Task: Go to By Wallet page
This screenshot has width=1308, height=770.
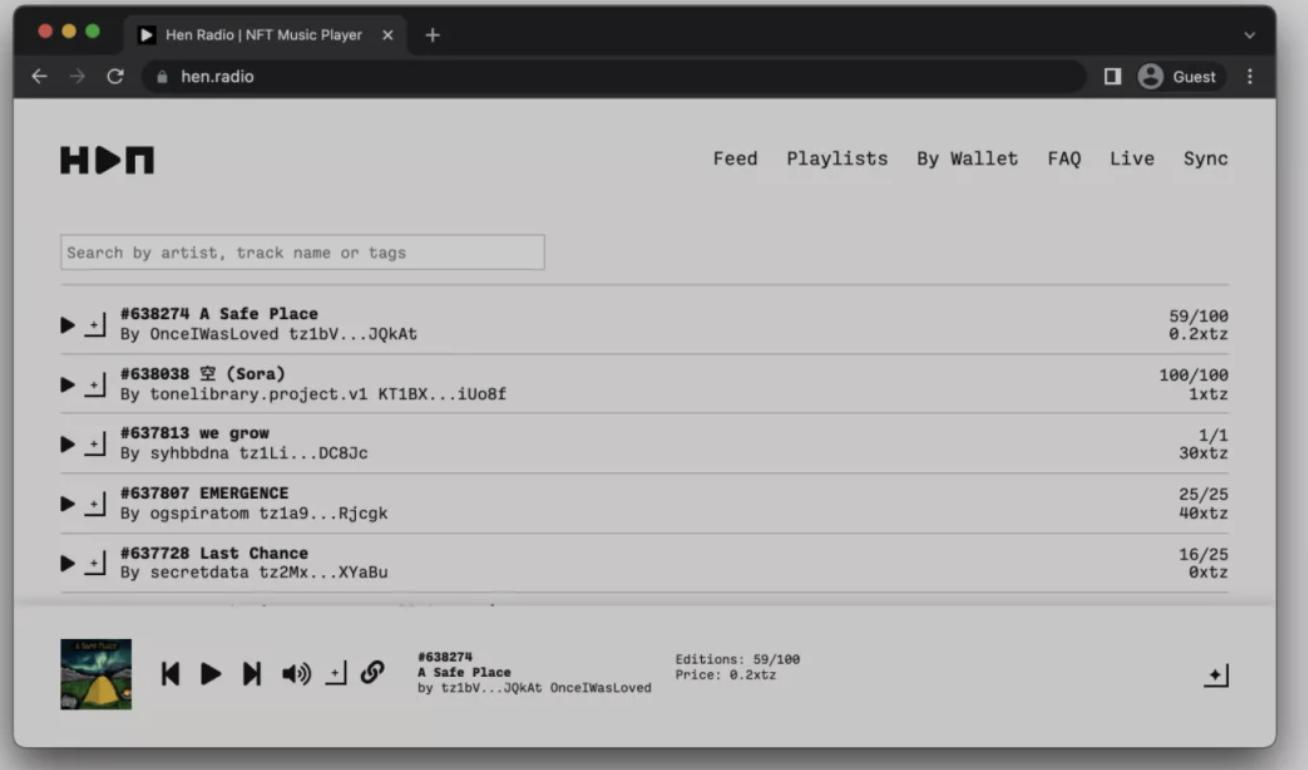Action: [967, 159]
